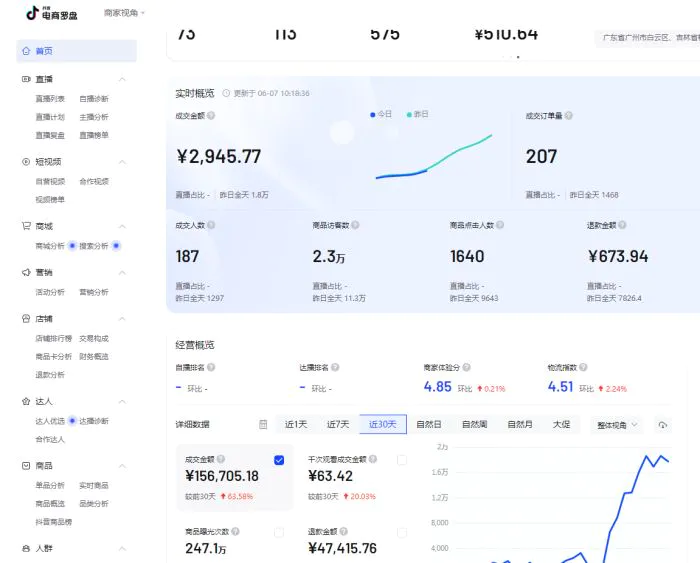
Task: Open help tooltip next to realtime 退款金额
Action: [622, 225]
